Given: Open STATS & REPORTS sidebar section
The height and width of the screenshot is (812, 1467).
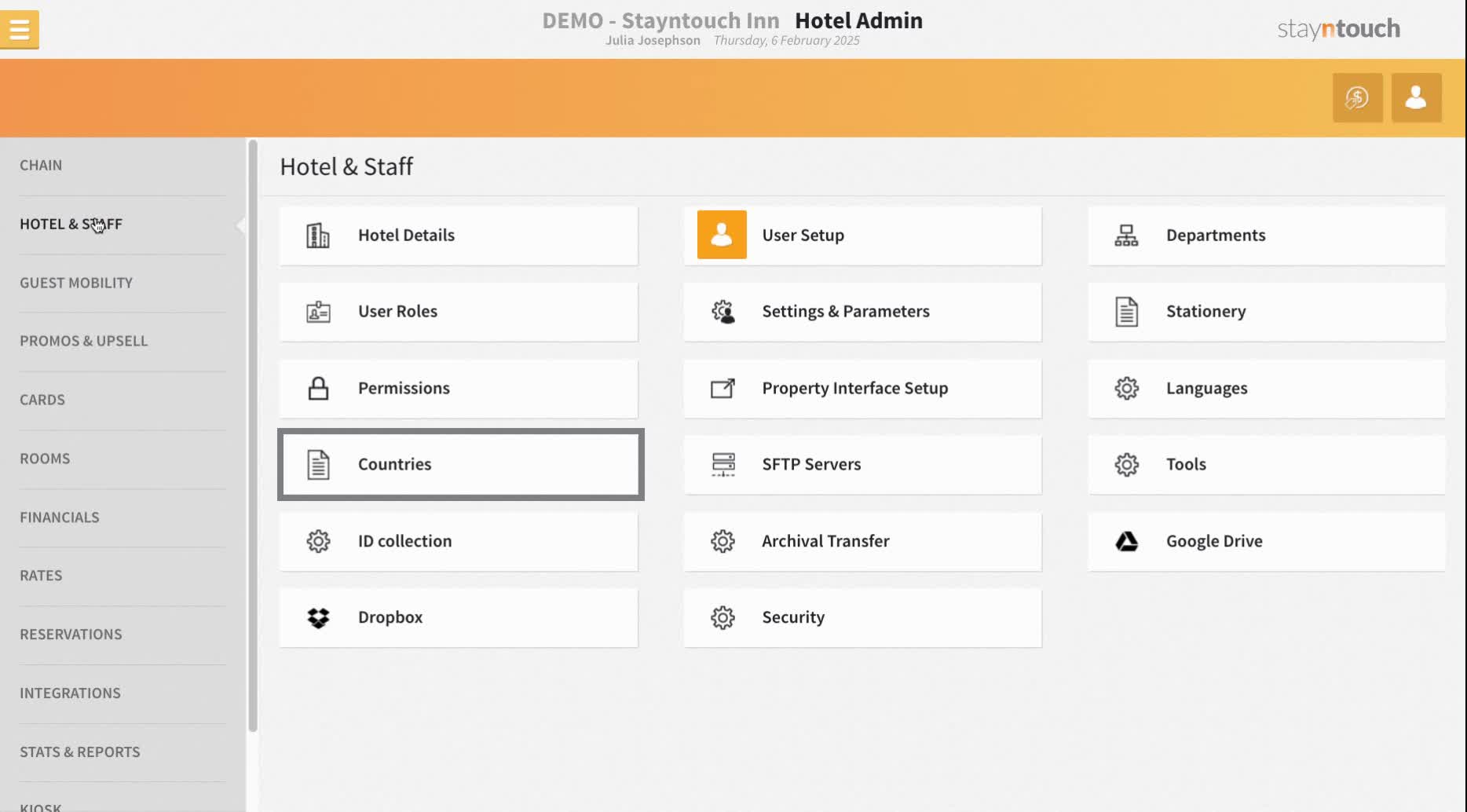Looking at the screenshot, I should (80, 752).
